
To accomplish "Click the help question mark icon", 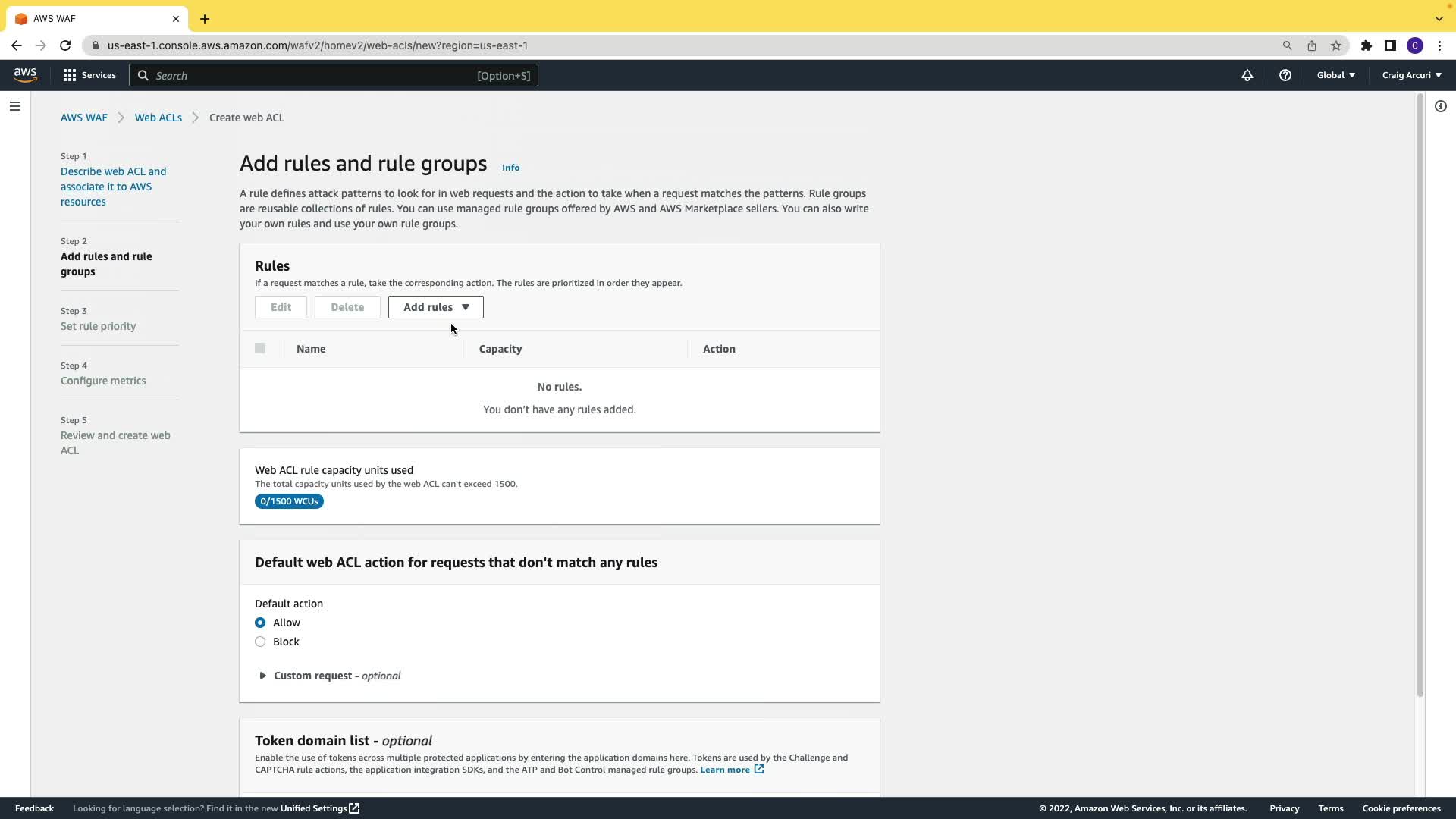I will pos(1285,75).
